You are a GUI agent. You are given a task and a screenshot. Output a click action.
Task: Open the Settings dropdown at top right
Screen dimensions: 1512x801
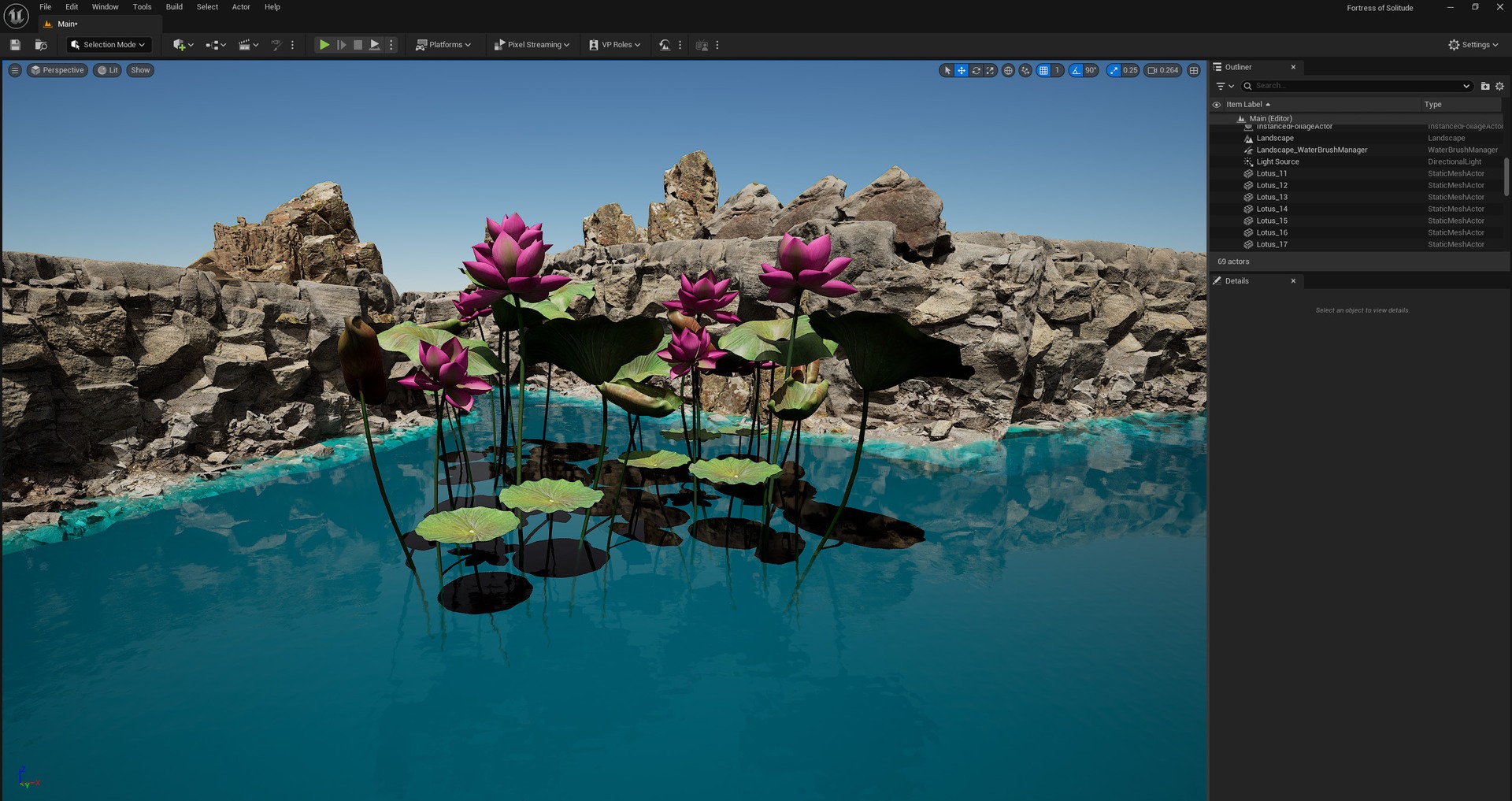[1473, 45]
